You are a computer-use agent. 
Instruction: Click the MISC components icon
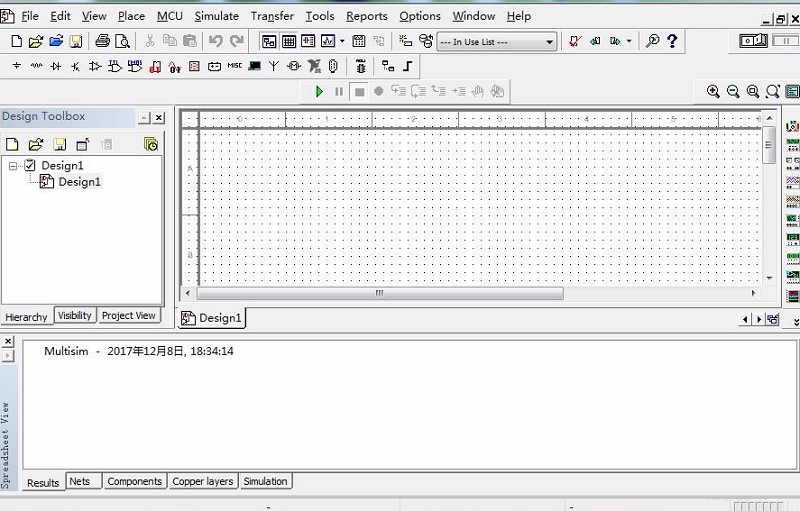234,66
